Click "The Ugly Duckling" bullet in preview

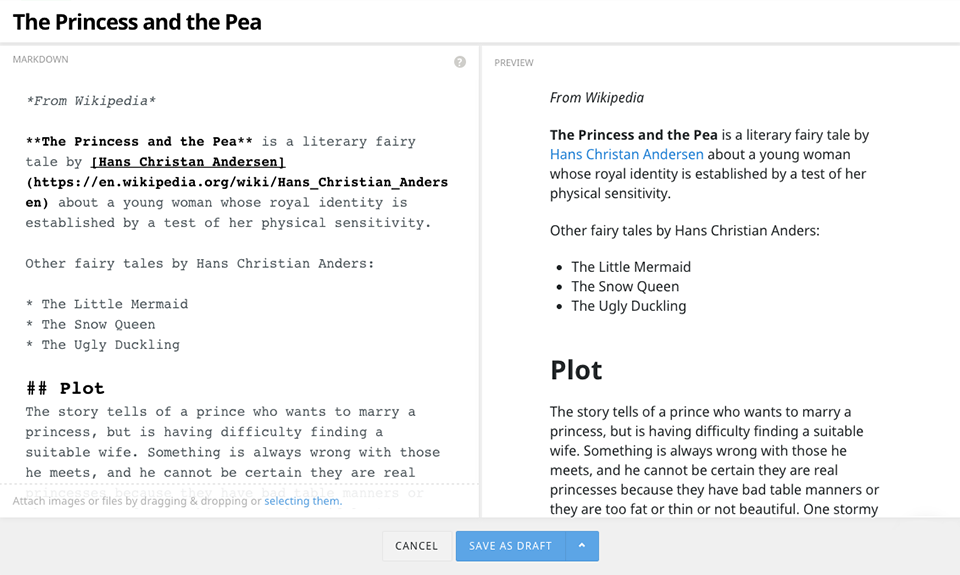pos(629,306)
